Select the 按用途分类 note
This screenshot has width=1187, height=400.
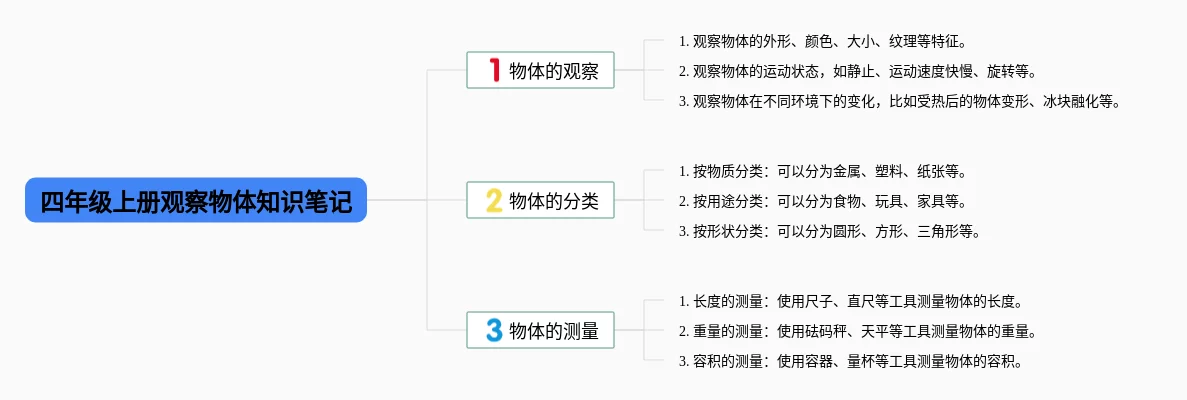click(x=822, y=201)
